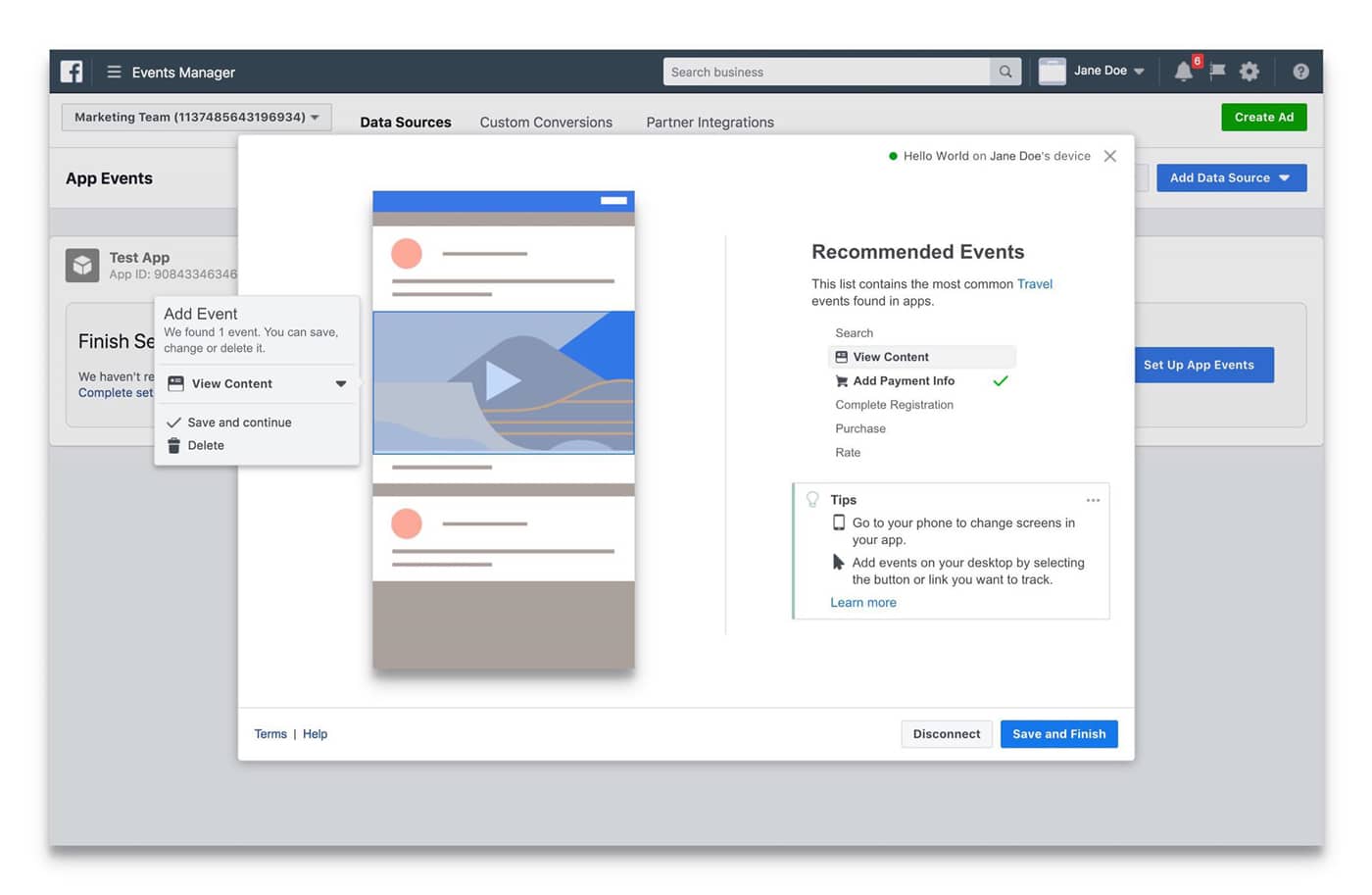Expand the Jane Doe account dropdown
Viewport: 1372px width, 895px height.
coord(1139,72)
